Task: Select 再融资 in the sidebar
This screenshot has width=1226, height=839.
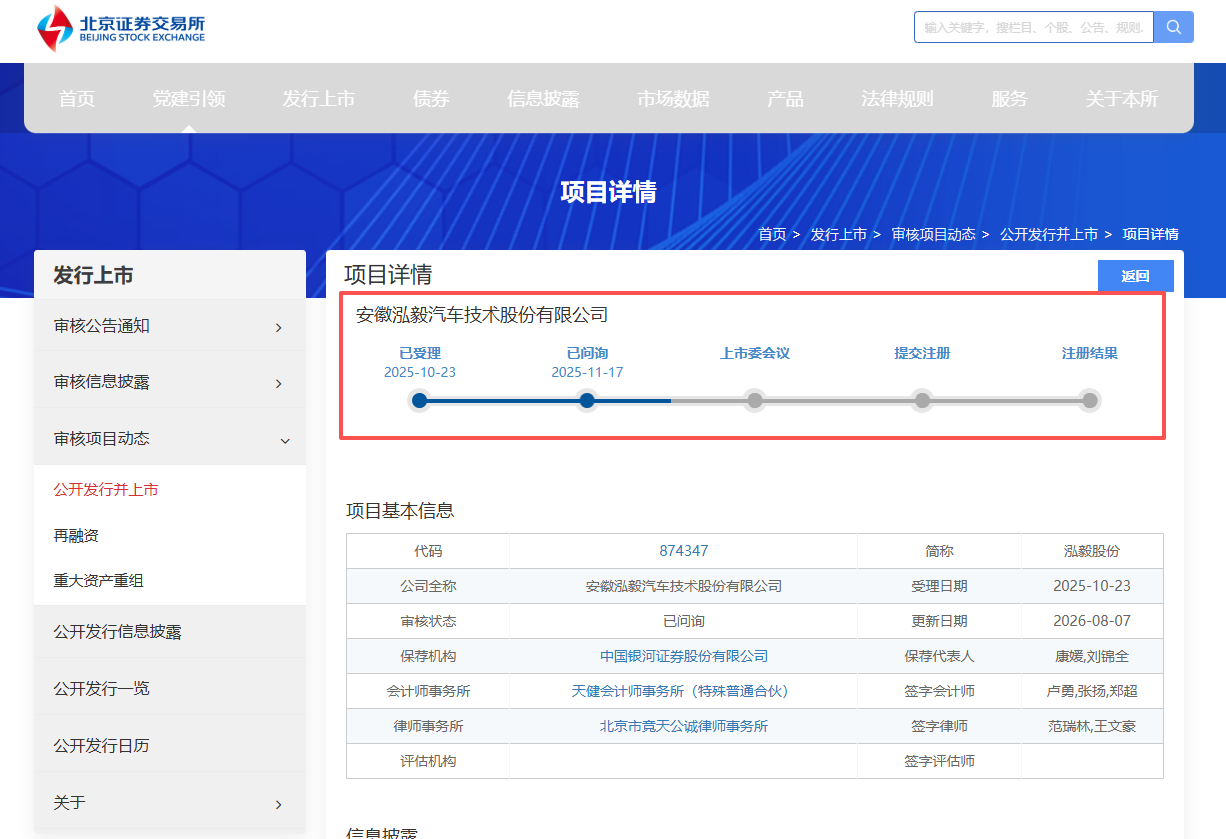Action: tap(76, 535)
